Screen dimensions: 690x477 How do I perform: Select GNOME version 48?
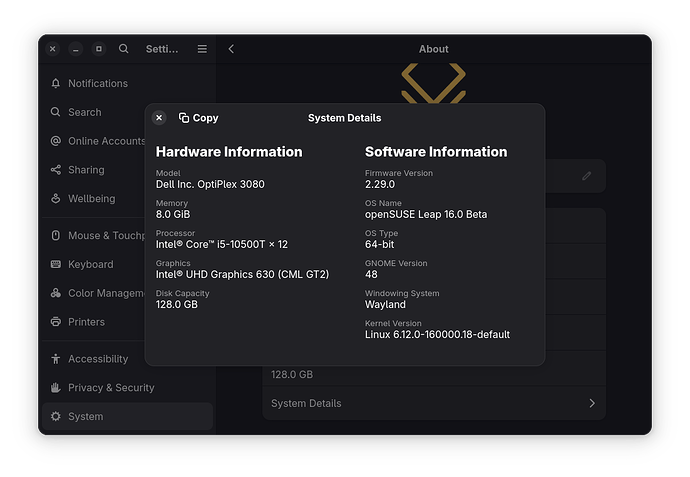(x=371, y=274)
